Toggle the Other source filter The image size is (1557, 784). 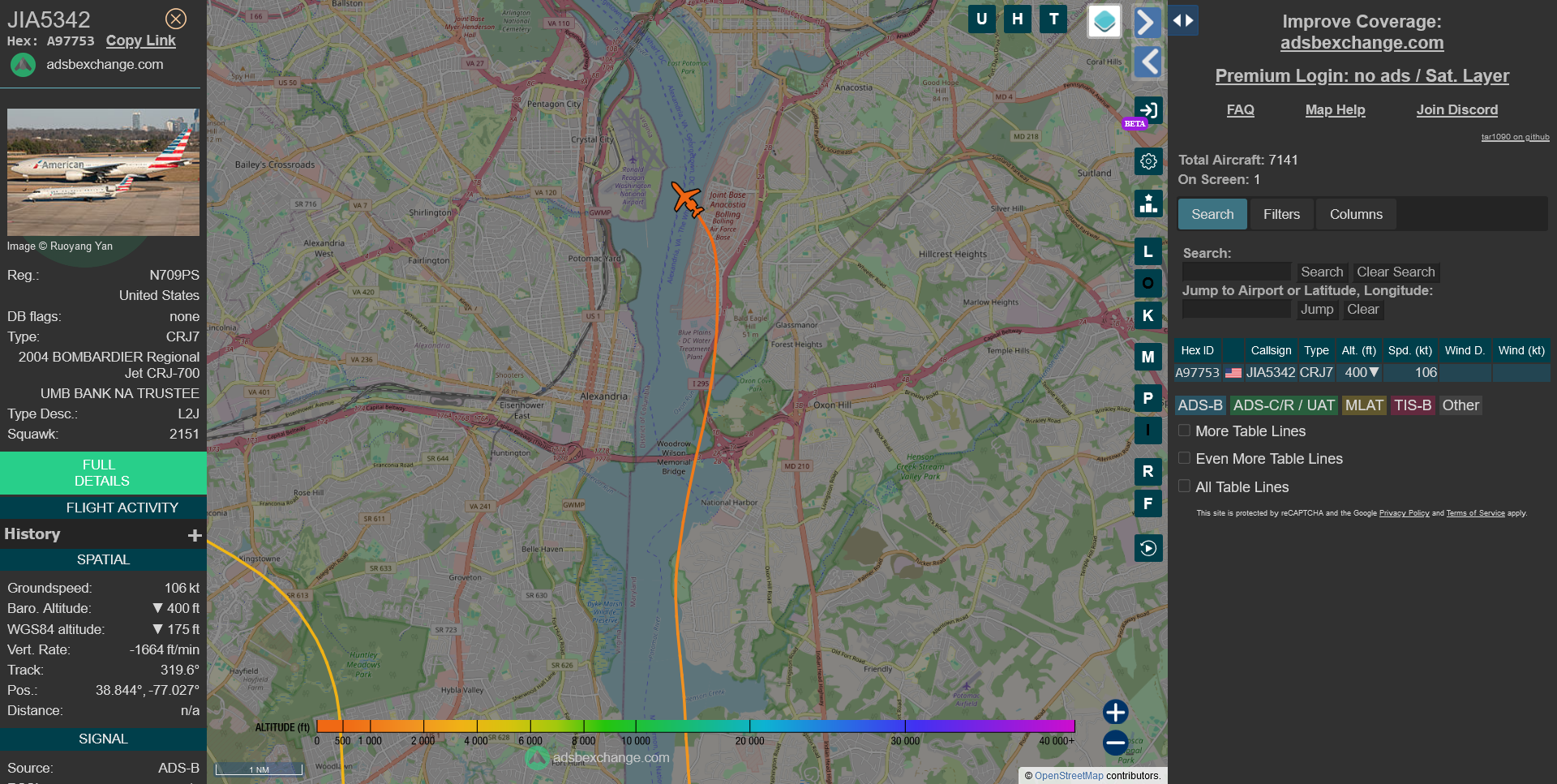(x=1460, y=405)
